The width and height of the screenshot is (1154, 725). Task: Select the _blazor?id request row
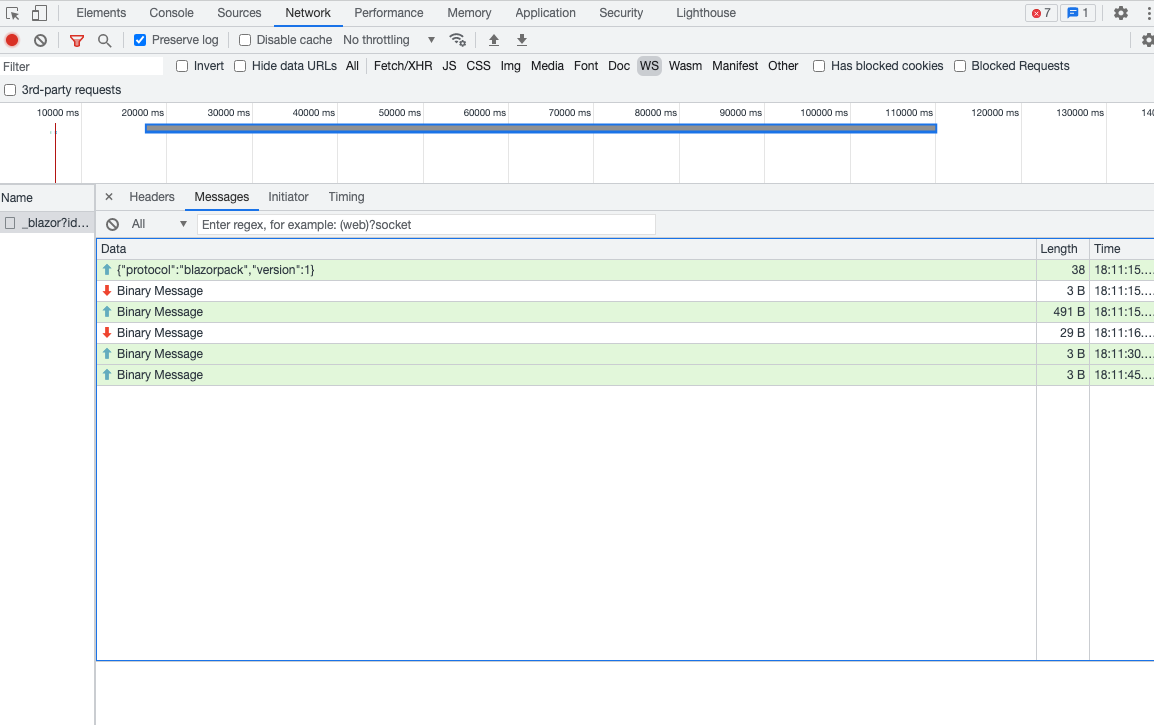pyautogui.click(x=47, y=223)
